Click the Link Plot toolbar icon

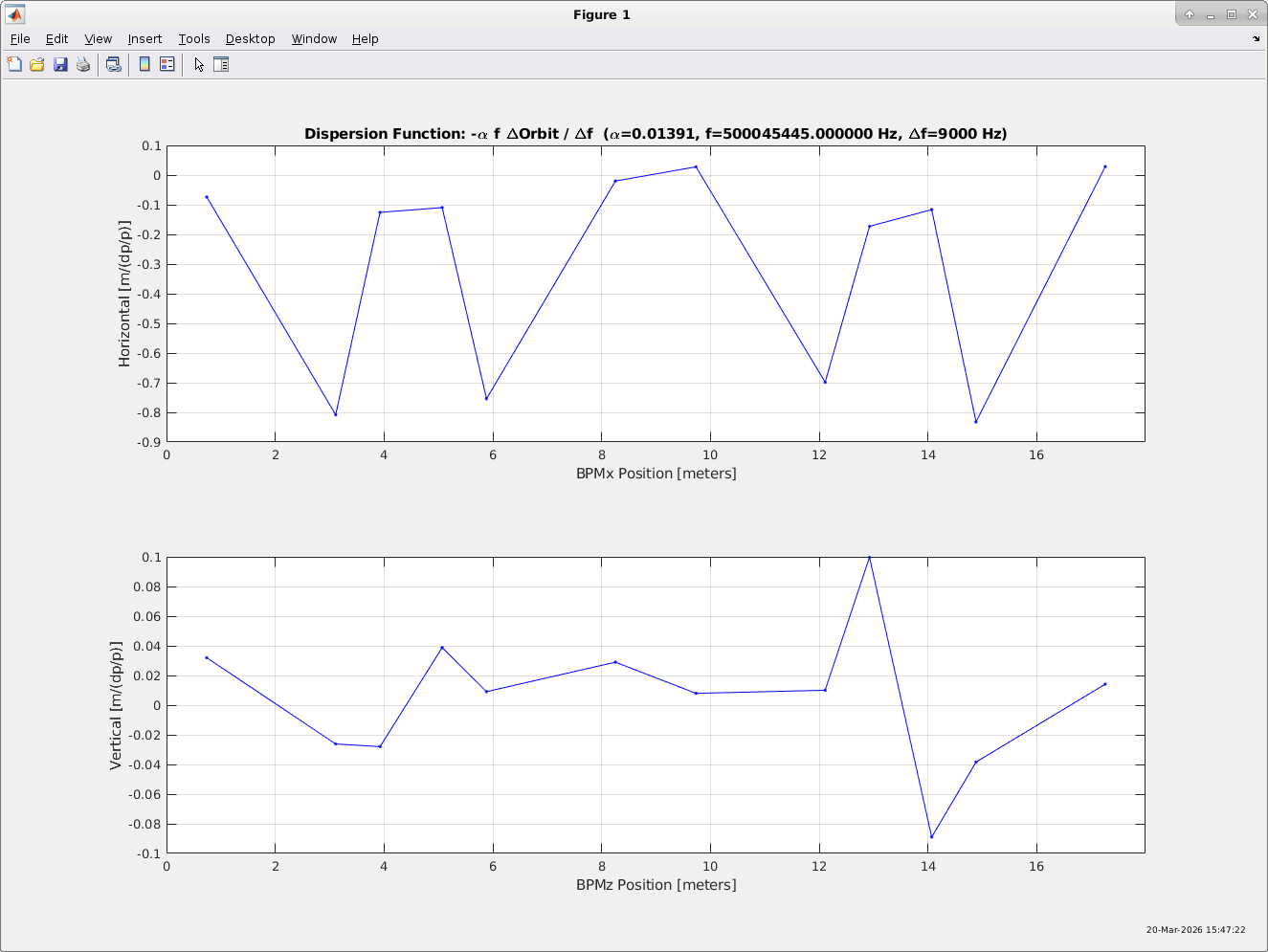click(114, 65)
